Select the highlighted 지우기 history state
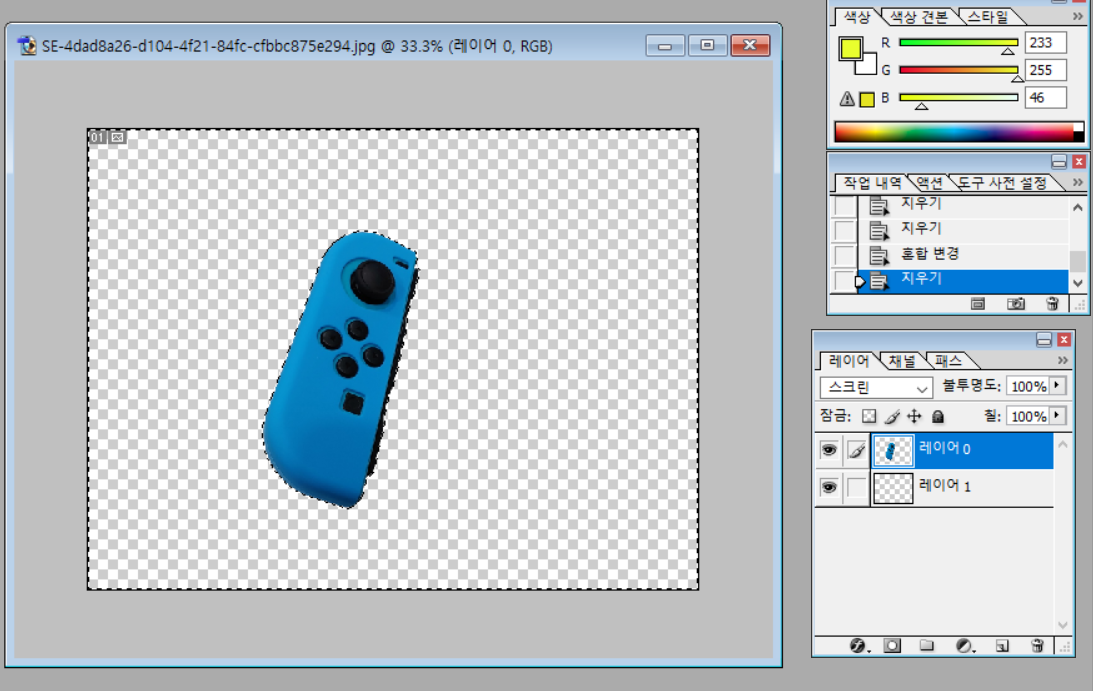 [x=963, y=280]
